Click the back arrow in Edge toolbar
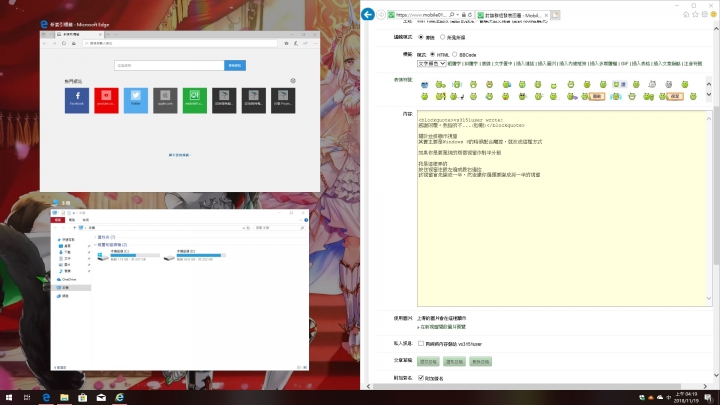Screen dimensions: 720x405 click(45, 43)
